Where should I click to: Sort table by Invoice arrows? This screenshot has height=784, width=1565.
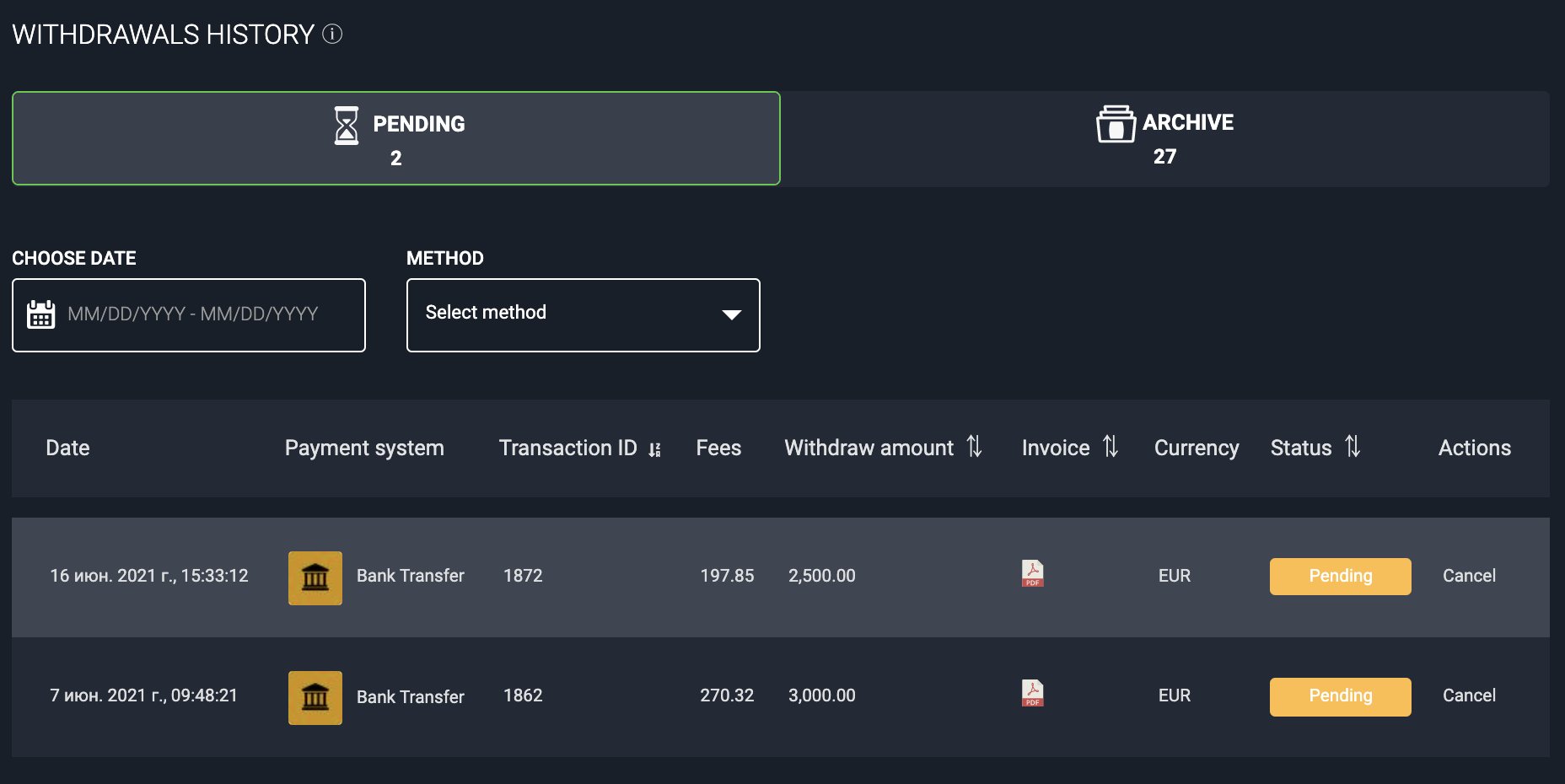[x=1110, y=447]
